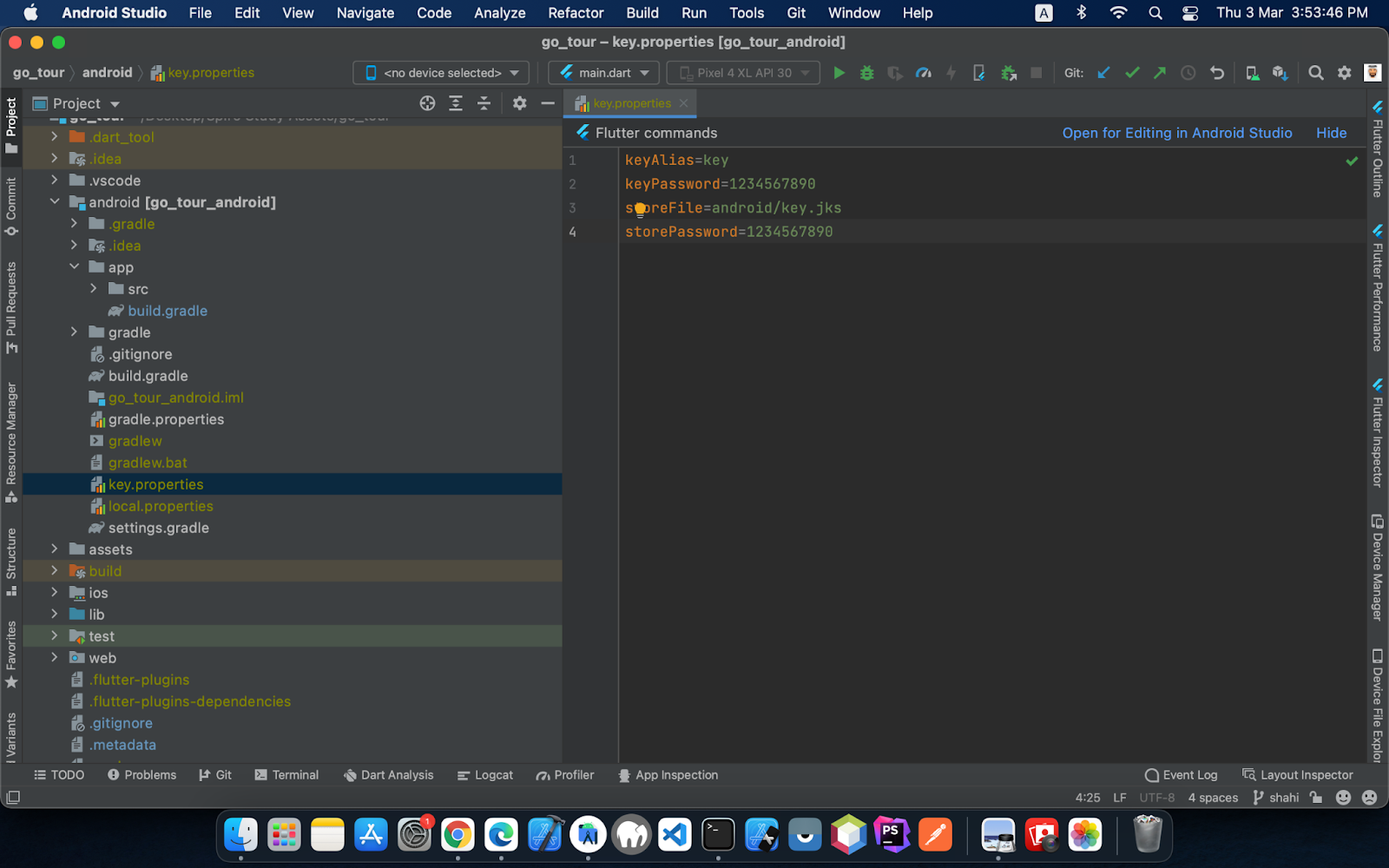Toggle the Logcat tool window
Image resolution: width=1389 pixels, height=868 pixels.
point(485,775)
